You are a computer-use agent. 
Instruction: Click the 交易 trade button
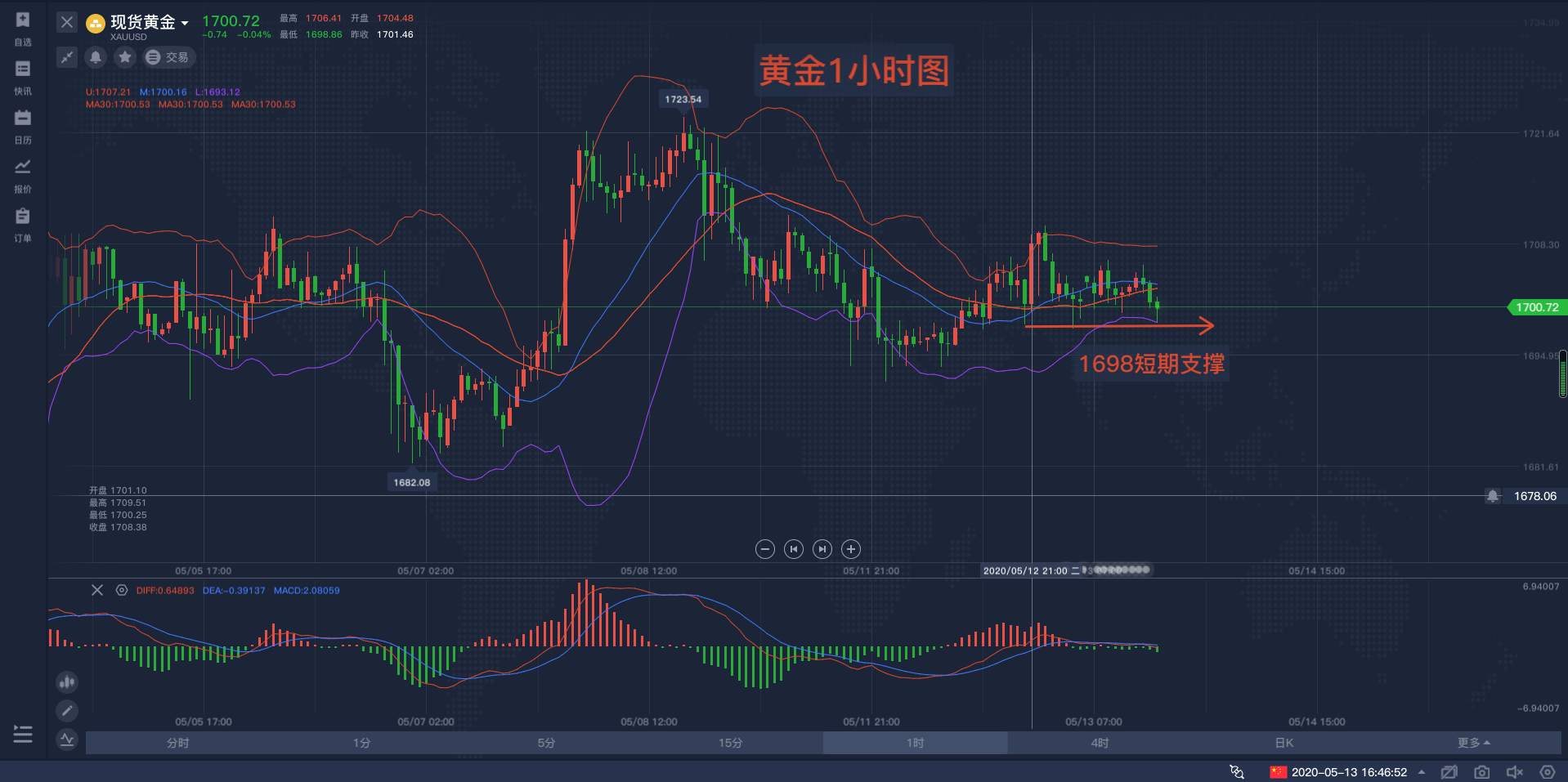click(168, 57)
